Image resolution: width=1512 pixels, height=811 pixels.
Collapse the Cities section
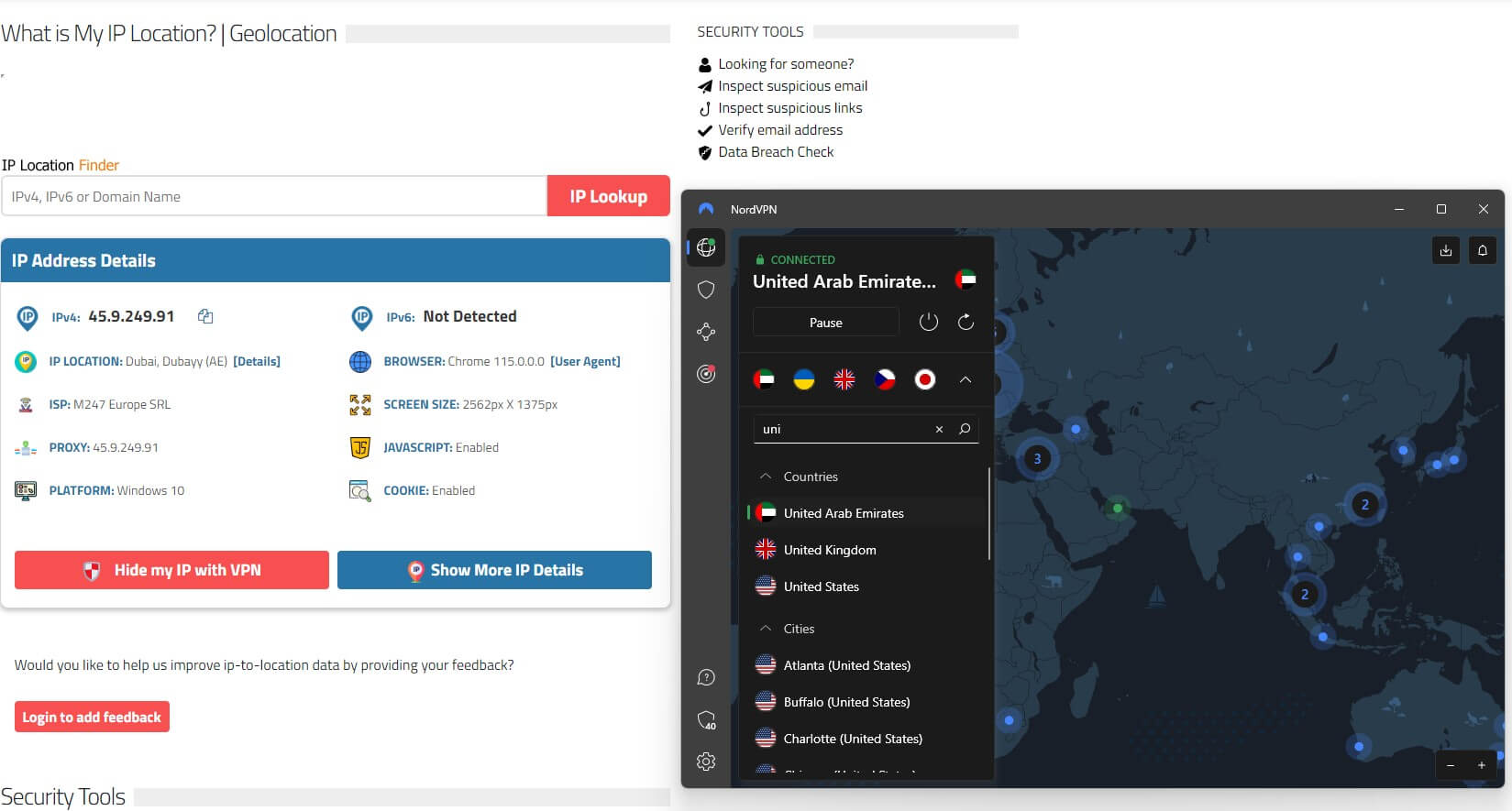point(766,629)
